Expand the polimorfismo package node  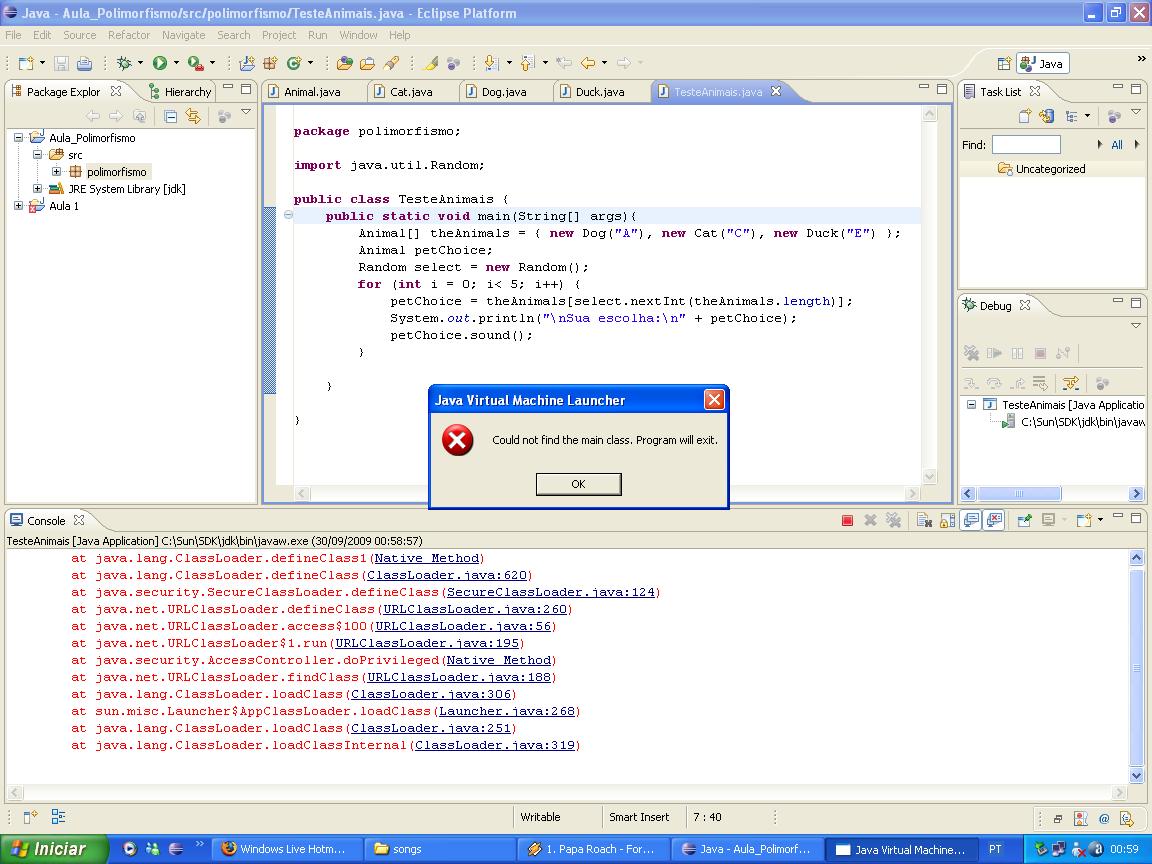(x=57, y=172)
